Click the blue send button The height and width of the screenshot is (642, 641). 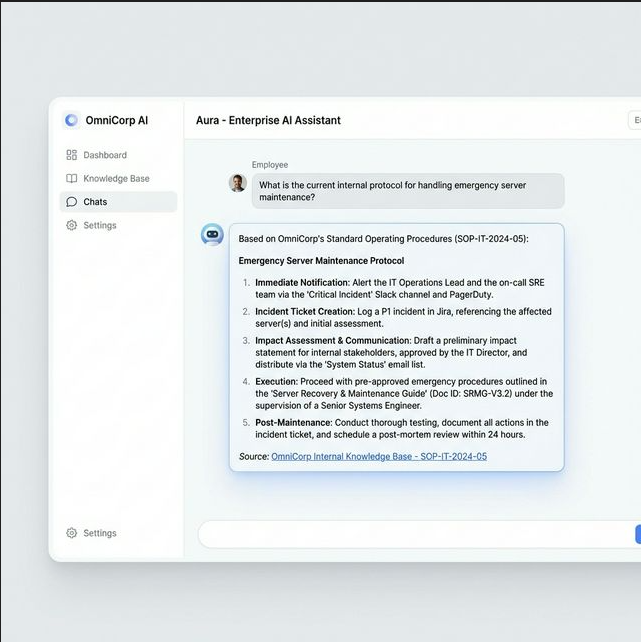point(638,534)
